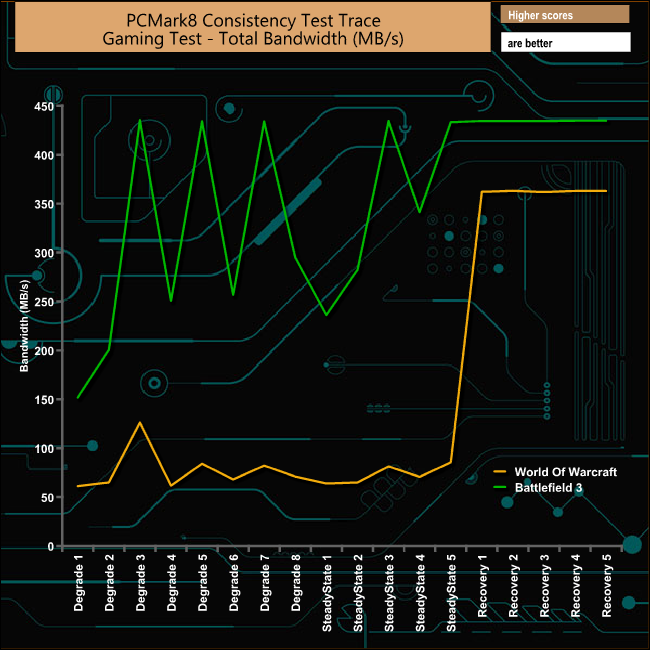This screenshot has height=650, width=650.
Task: Click the Battlefield 3 dip at SteadyState 1
Action: [x=327, y=315]
